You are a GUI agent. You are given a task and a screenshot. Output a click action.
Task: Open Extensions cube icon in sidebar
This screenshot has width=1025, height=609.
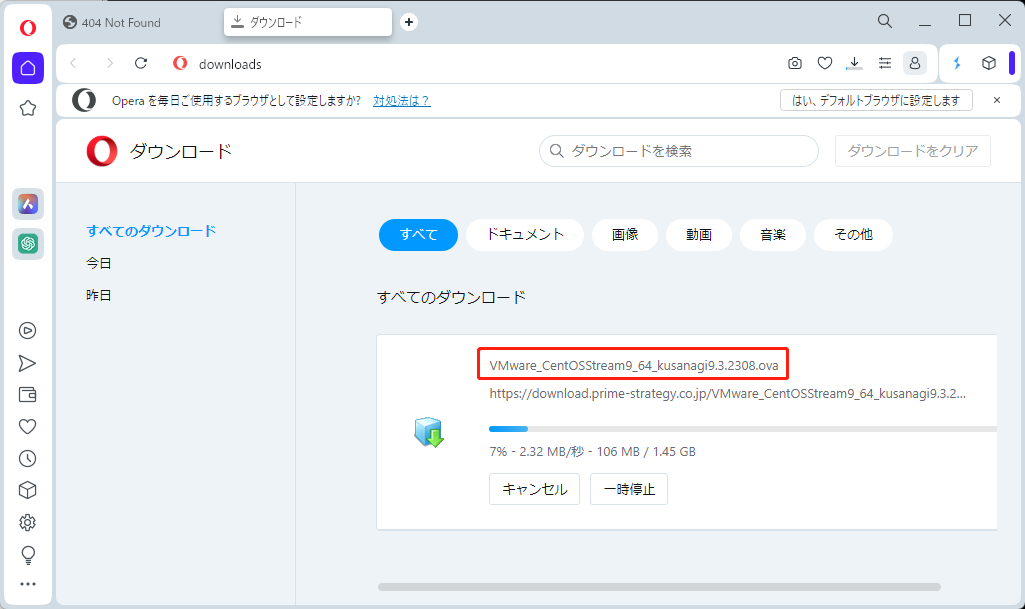pos(27,490)
